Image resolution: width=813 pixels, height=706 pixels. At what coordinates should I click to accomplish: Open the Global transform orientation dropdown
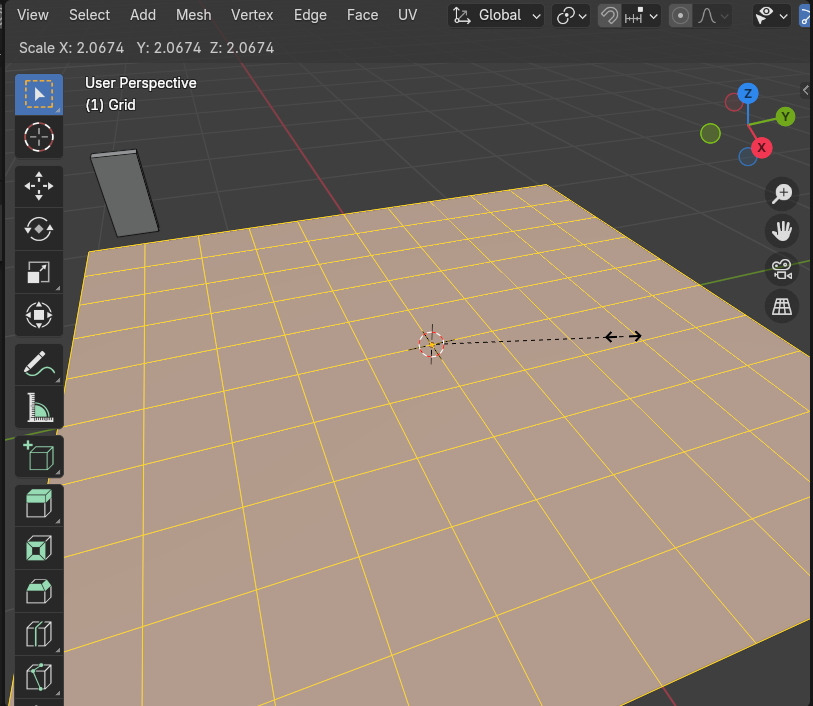click(496, 16)
